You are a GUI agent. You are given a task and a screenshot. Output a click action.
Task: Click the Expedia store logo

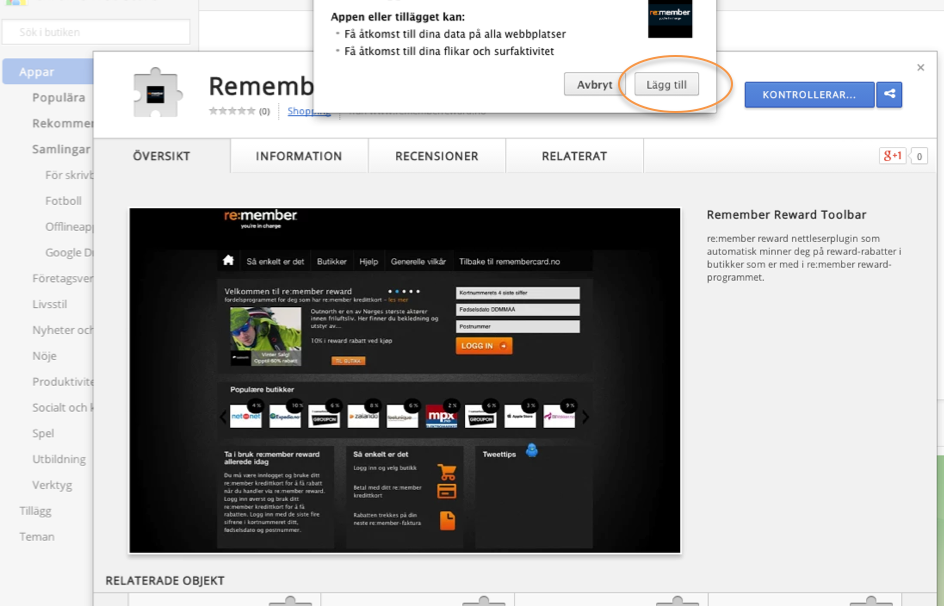[285, 416]
